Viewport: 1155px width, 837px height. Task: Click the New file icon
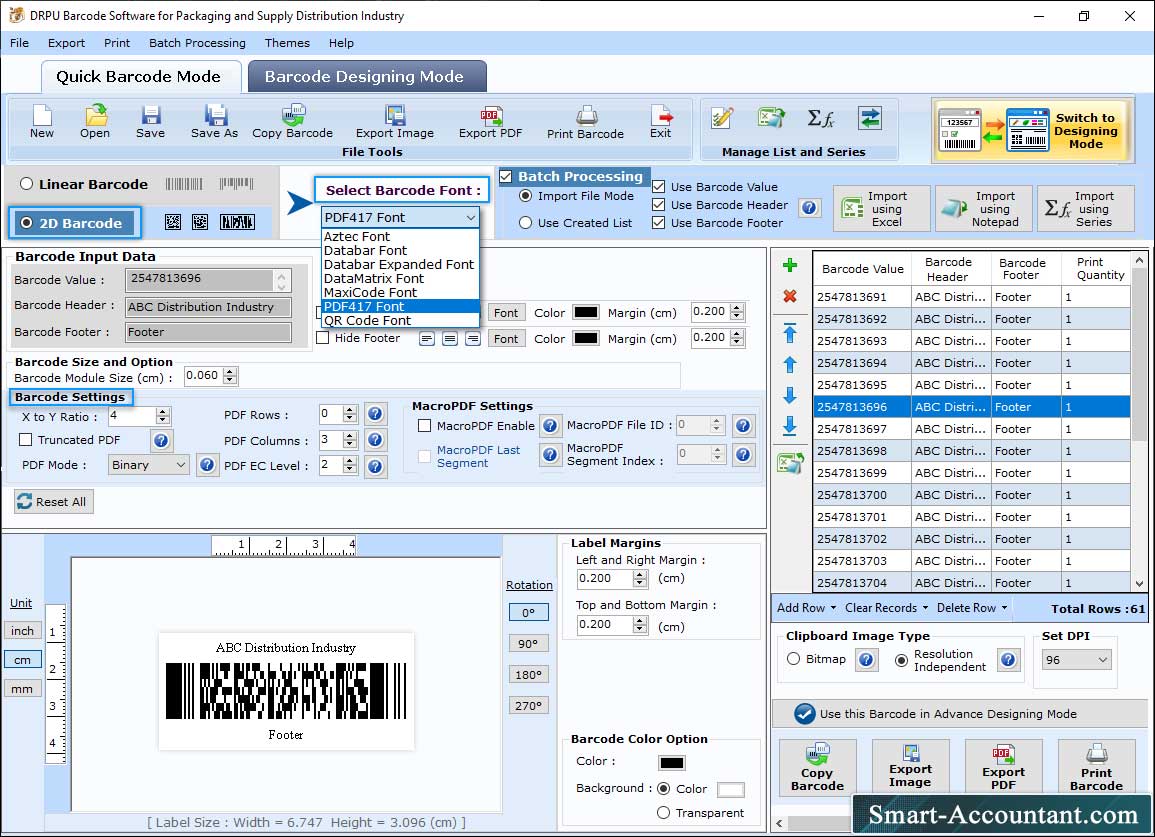(42, 122)
